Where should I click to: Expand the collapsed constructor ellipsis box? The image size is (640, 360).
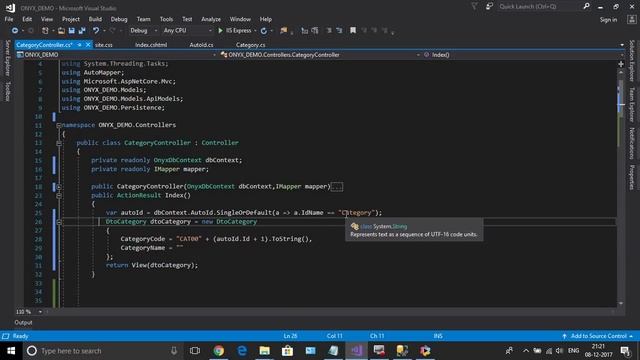coord(337,187)
